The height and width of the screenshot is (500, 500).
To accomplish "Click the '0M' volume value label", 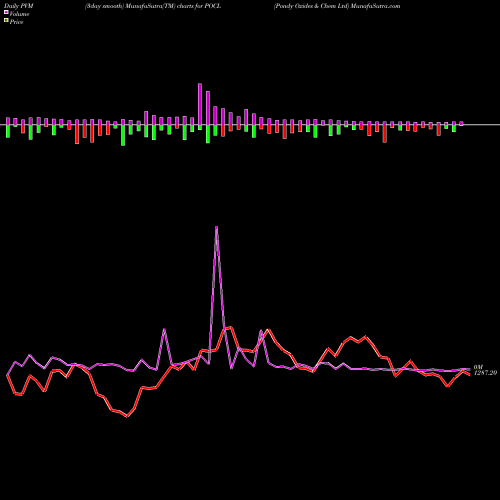I will click(478, 367).
